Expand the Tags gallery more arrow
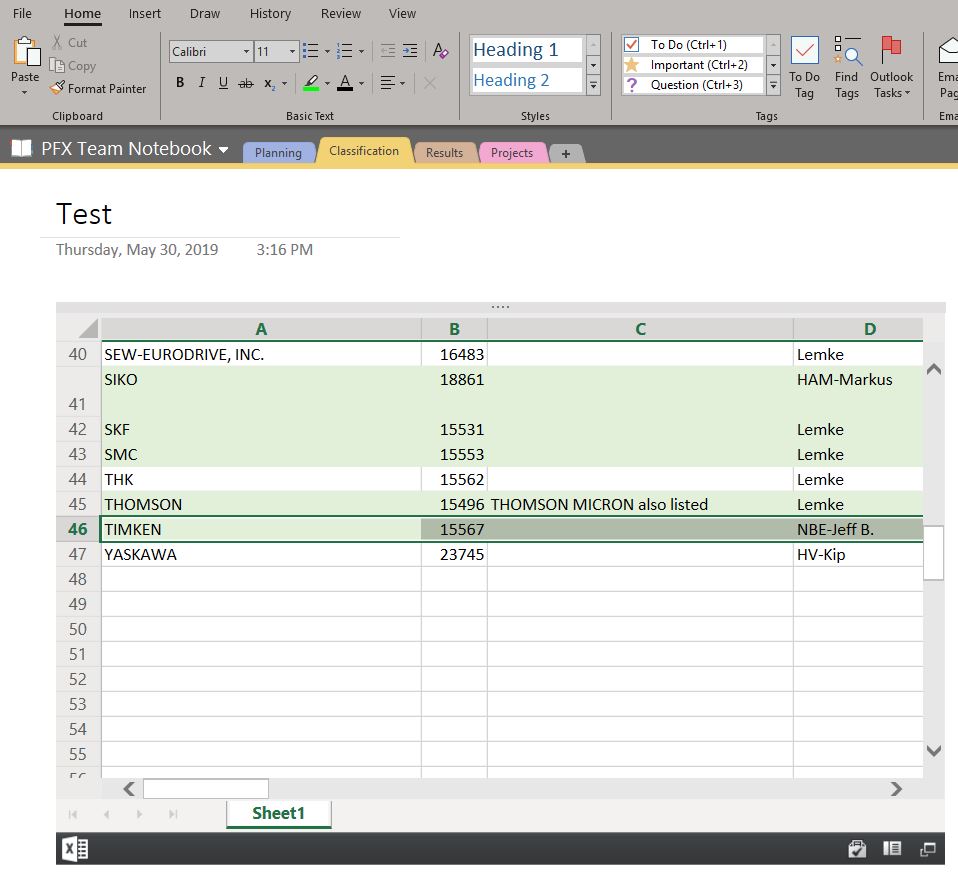 pyautogui.click(x=773, y=86)
